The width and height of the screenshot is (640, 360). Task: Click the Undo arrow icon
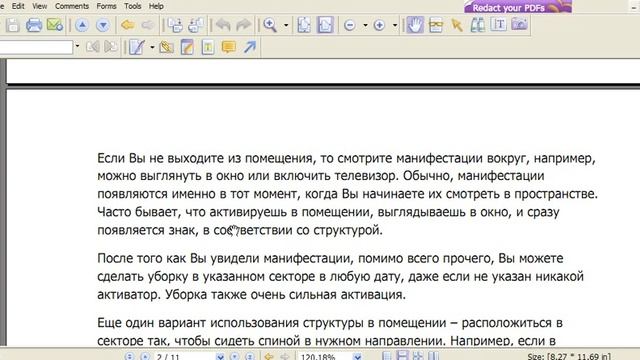pos(223,25)
